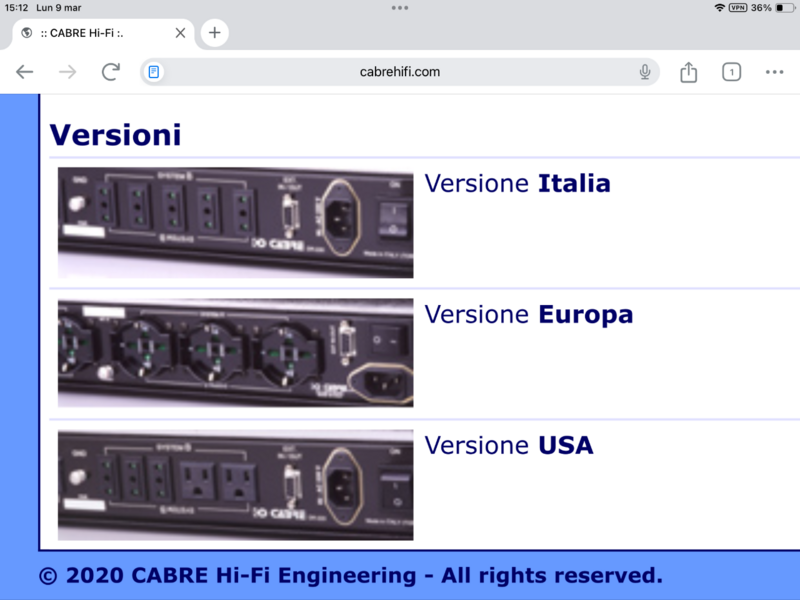Open the Versione Europa product photo

coord(235,353)
